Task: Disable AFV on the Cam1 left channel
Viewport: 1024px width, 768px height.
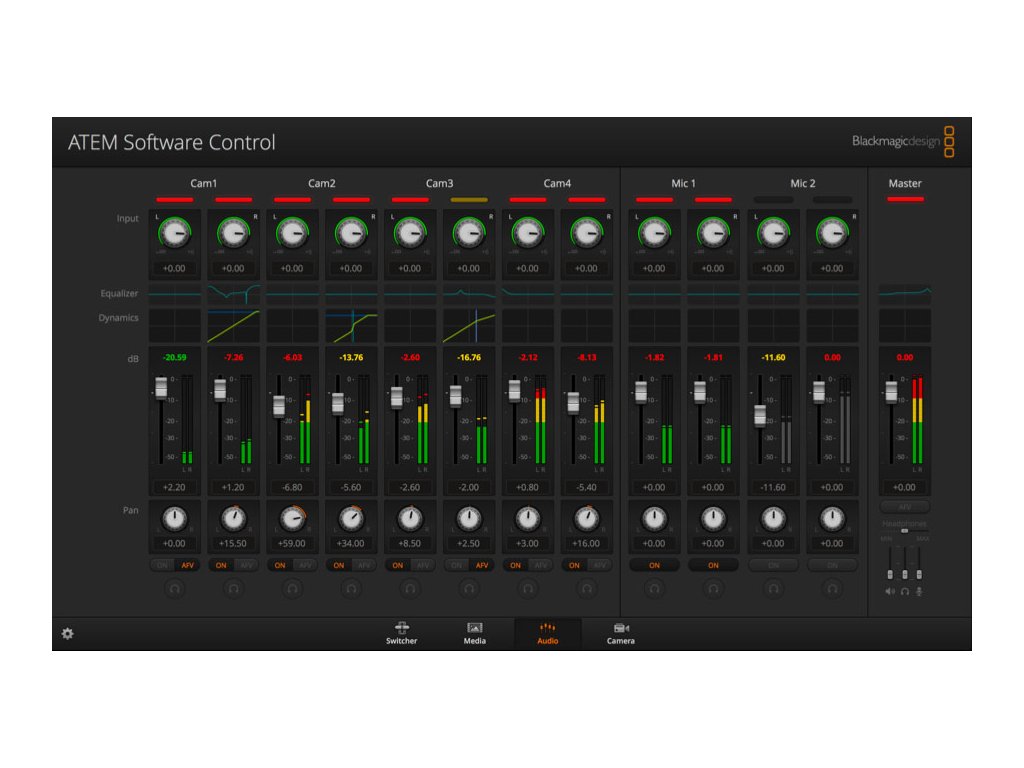Action: tap(187, 566)
